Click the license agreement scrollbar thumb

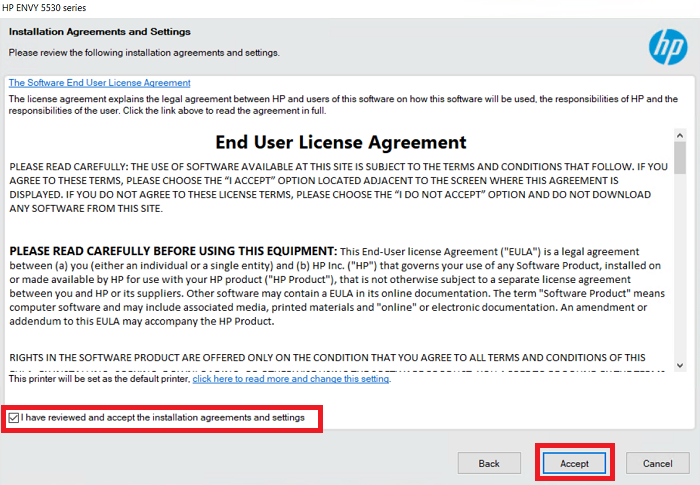(x=680, y=158)
